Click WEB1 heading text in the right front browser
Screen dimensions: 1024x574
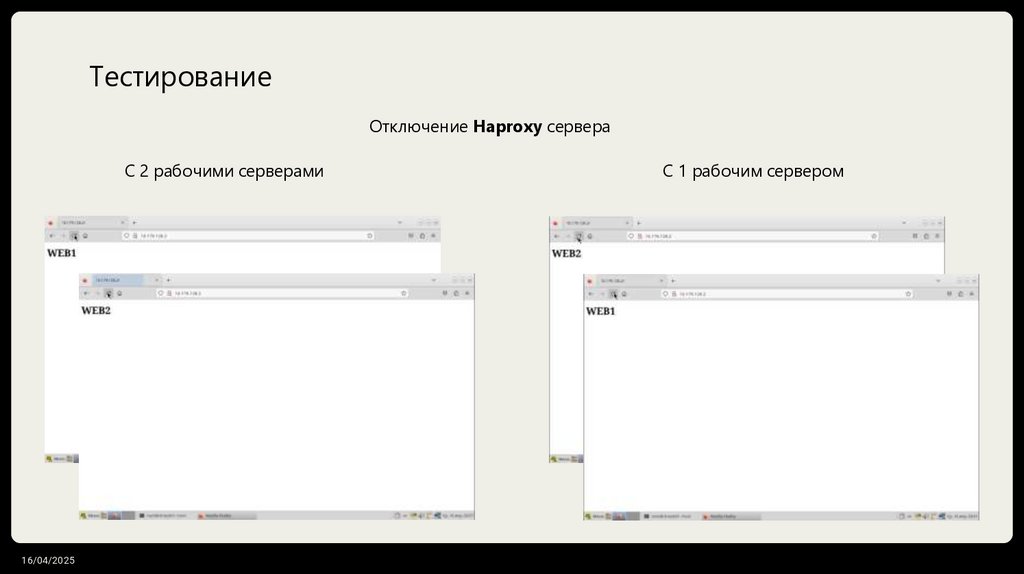click(600, 311)
